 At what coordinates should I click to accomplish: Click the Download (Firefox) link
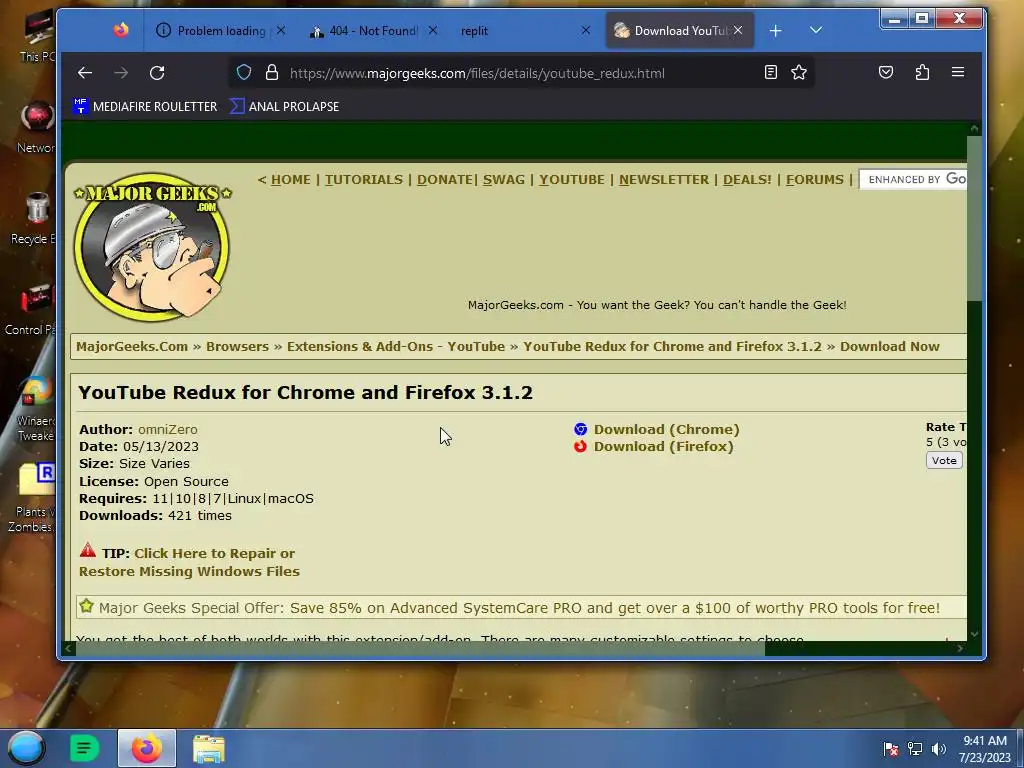[x=664, y=447]
